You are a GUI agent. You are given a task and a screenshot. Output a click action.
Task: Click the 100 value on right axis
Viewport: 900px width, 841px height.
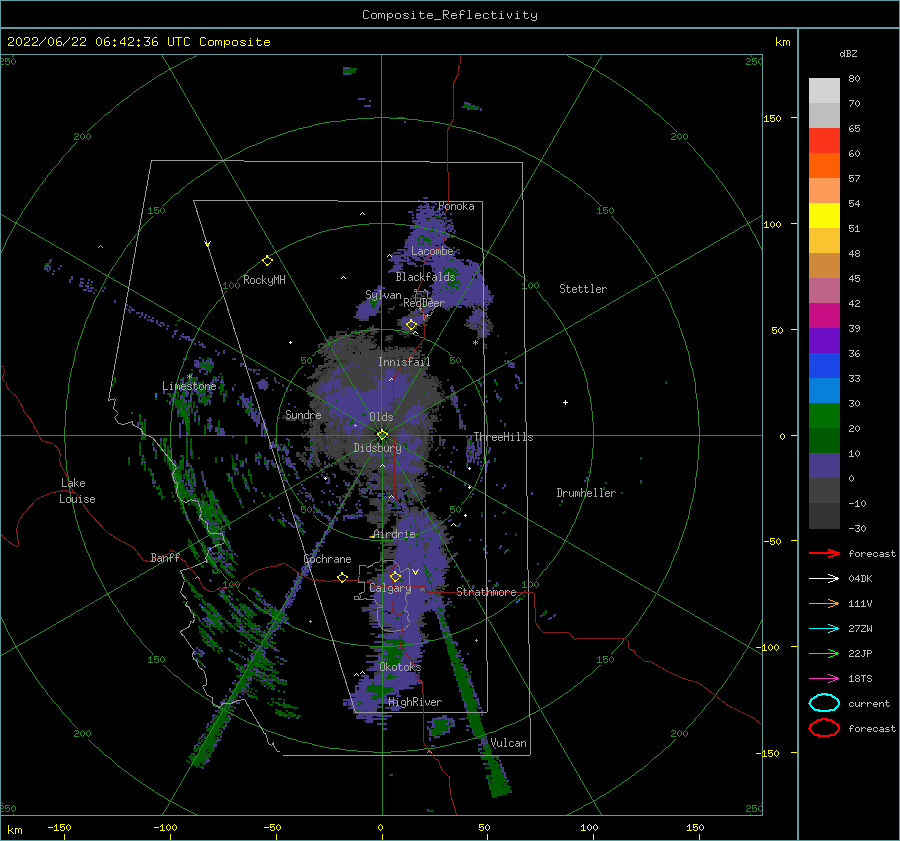[x=772, y=224]
